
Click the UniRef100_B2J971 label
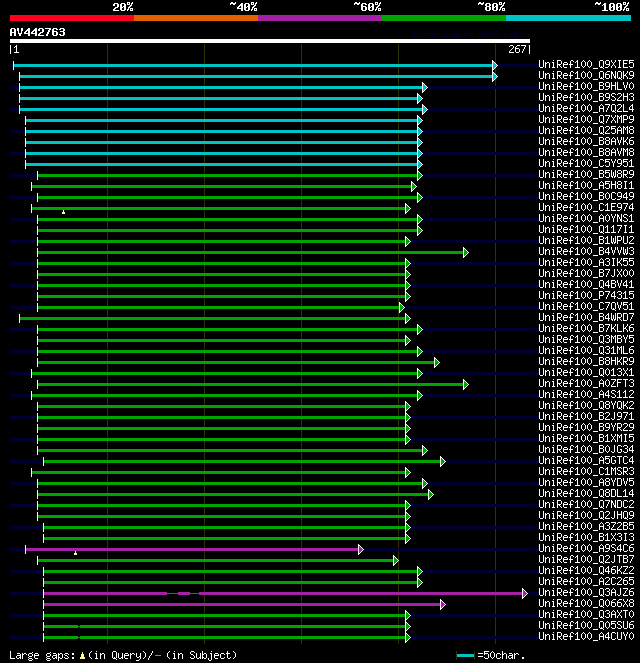click(x=586, y=416)
